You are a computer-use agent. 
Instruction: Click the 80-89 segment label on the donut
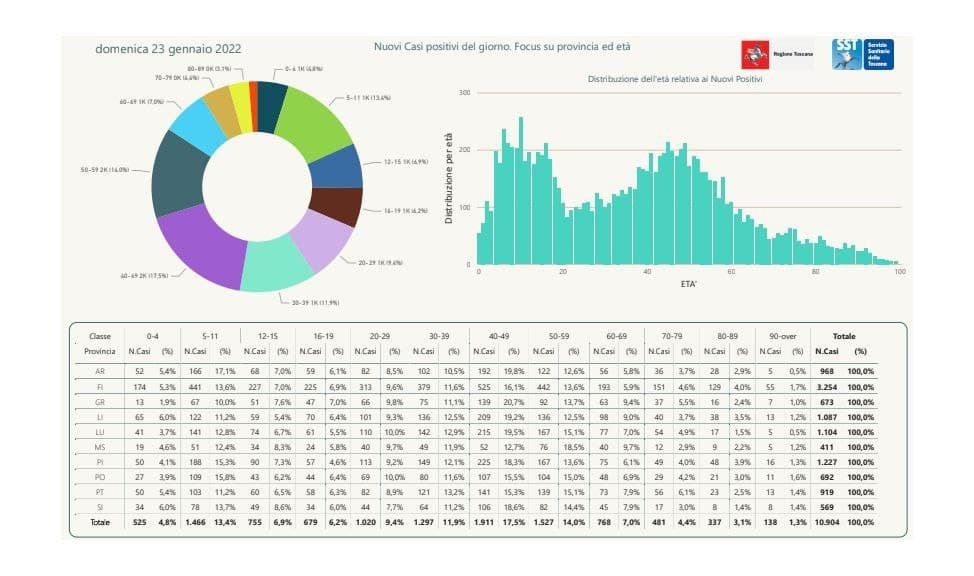coord(208,67)
